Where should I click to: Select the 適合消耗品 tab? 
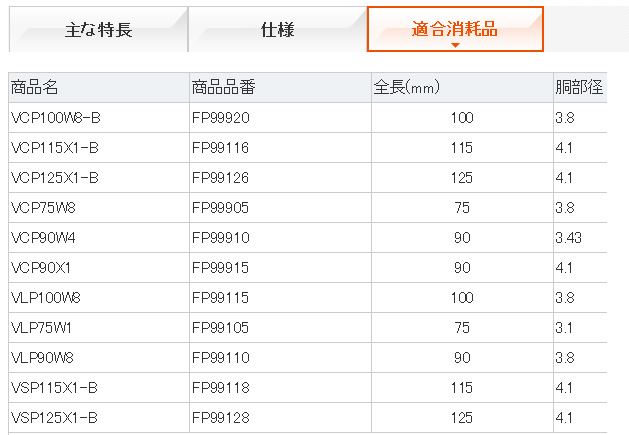[x=455, y=29]
